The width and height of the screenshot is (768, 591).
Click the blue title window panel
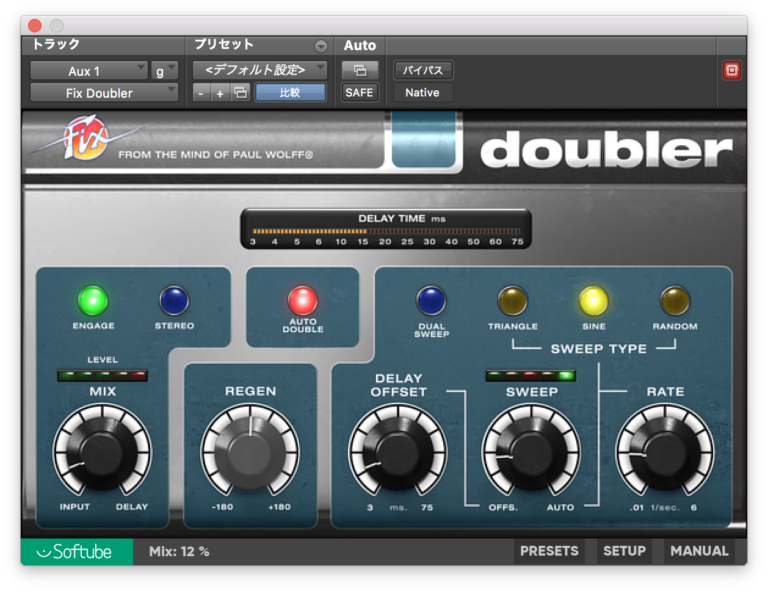tap(424, 140)
